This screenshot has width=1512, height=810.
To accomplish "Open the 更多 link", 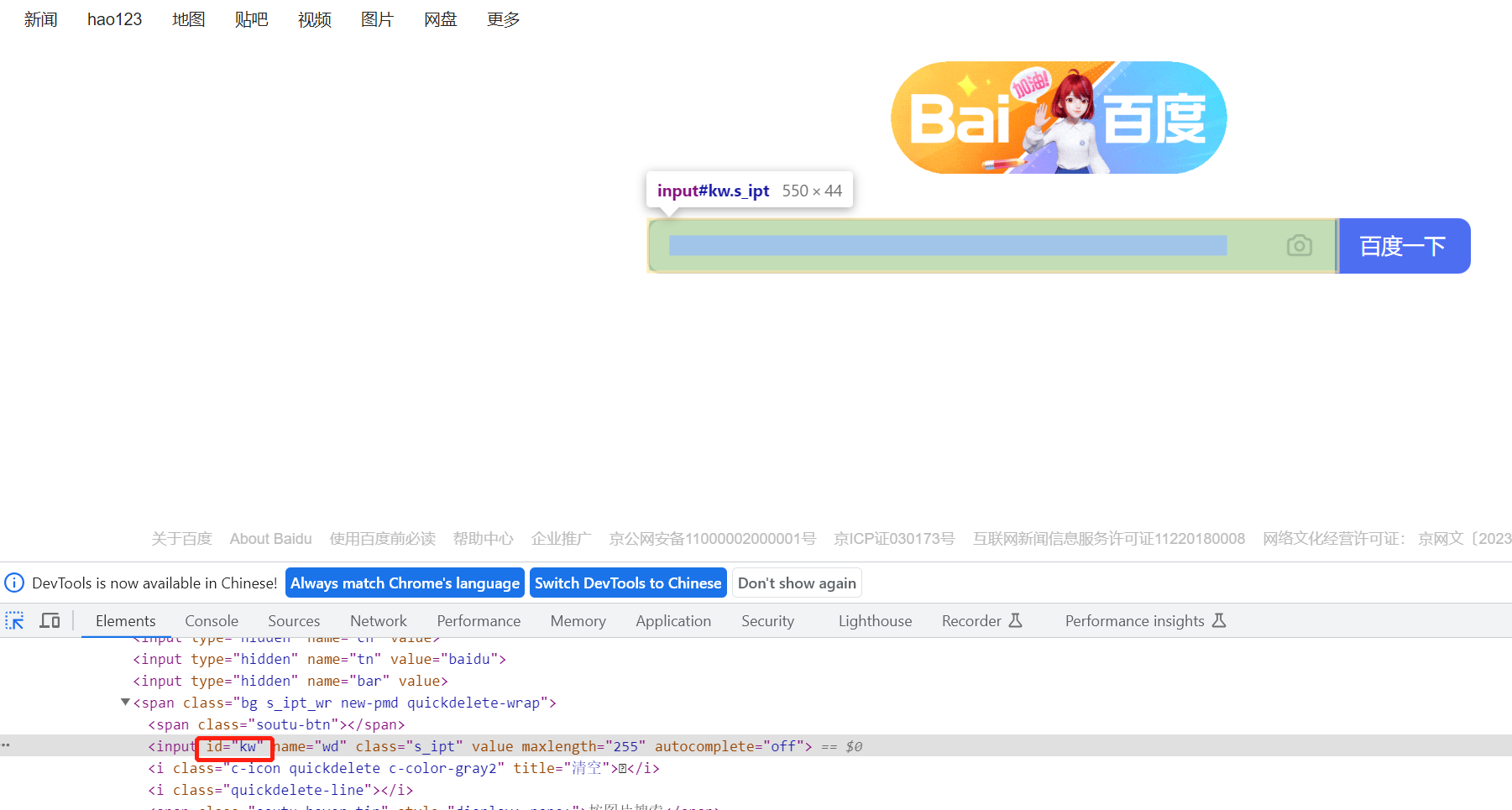I will 503,19.
